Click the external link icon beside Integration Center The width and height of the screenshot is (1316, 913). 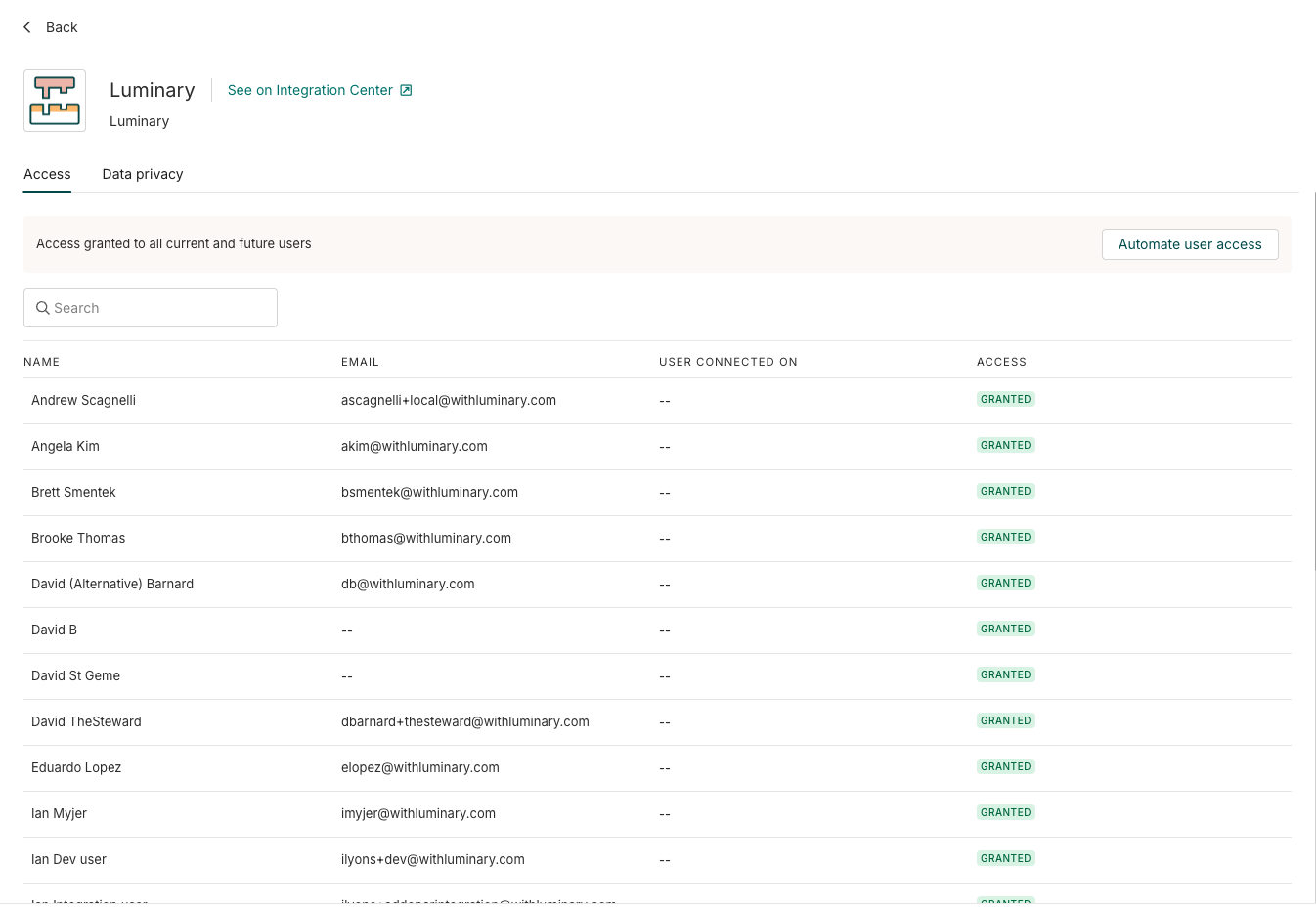tap(406, 90)
